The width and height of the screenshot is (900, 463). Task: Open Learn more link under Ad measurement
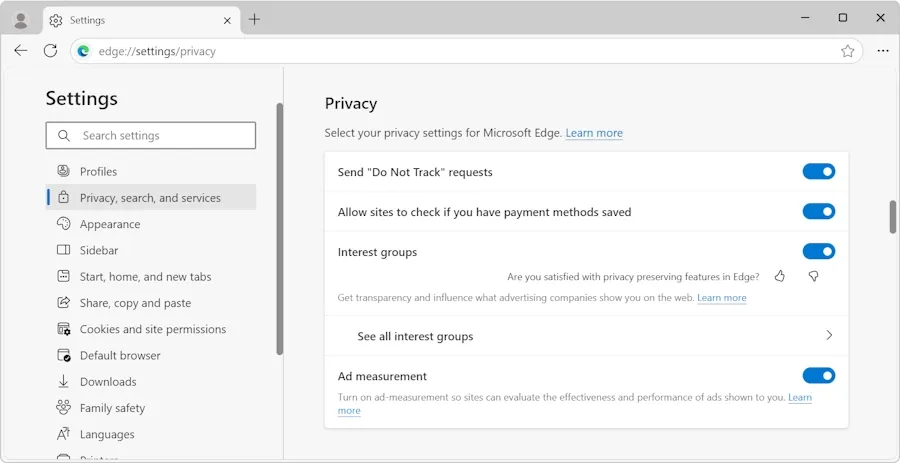[800, 397]
